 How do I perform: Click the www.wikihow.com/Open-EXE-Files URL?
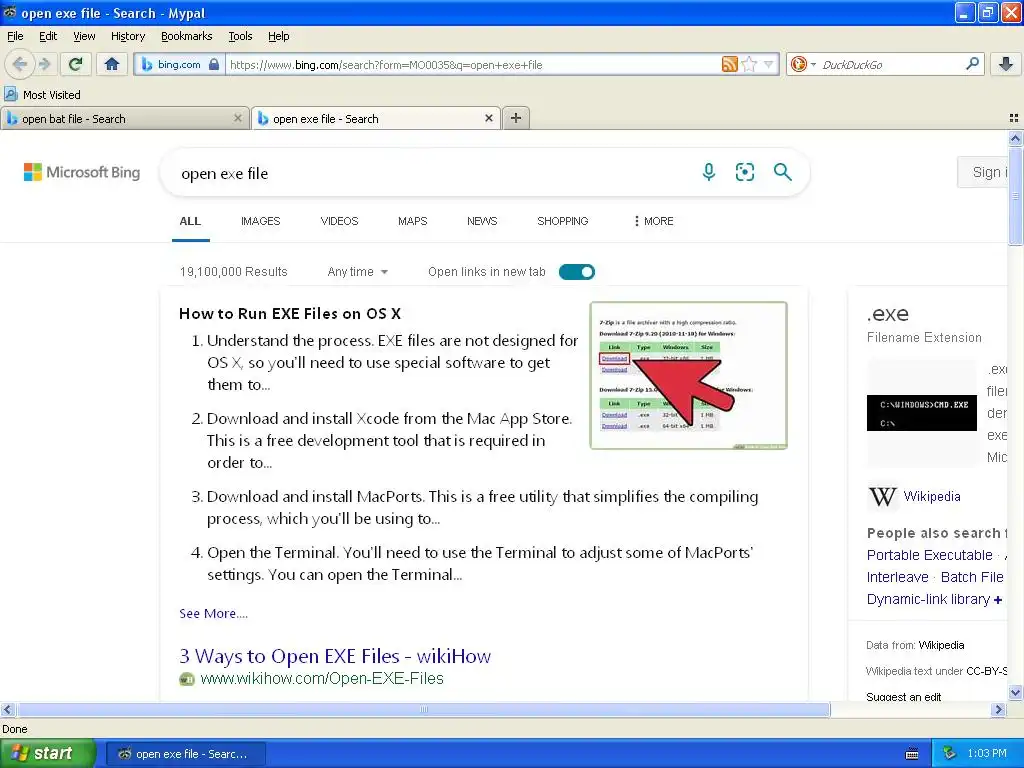pyautogui.click(x=322, y=679)
